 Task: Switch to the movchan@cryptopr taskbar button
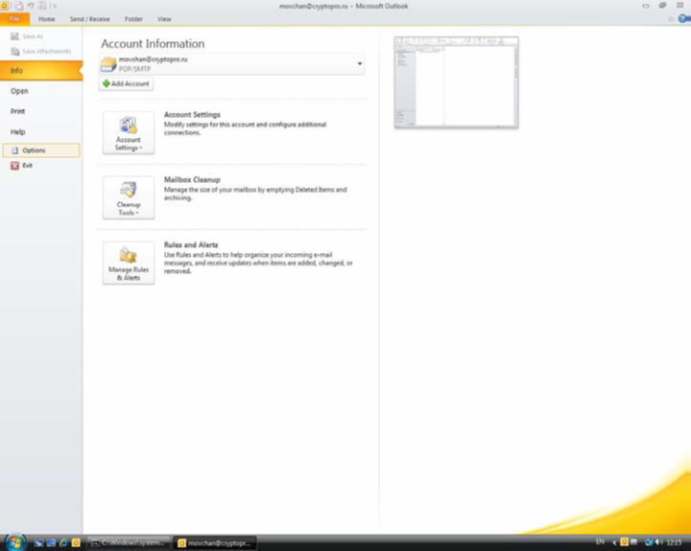[215, 543]
